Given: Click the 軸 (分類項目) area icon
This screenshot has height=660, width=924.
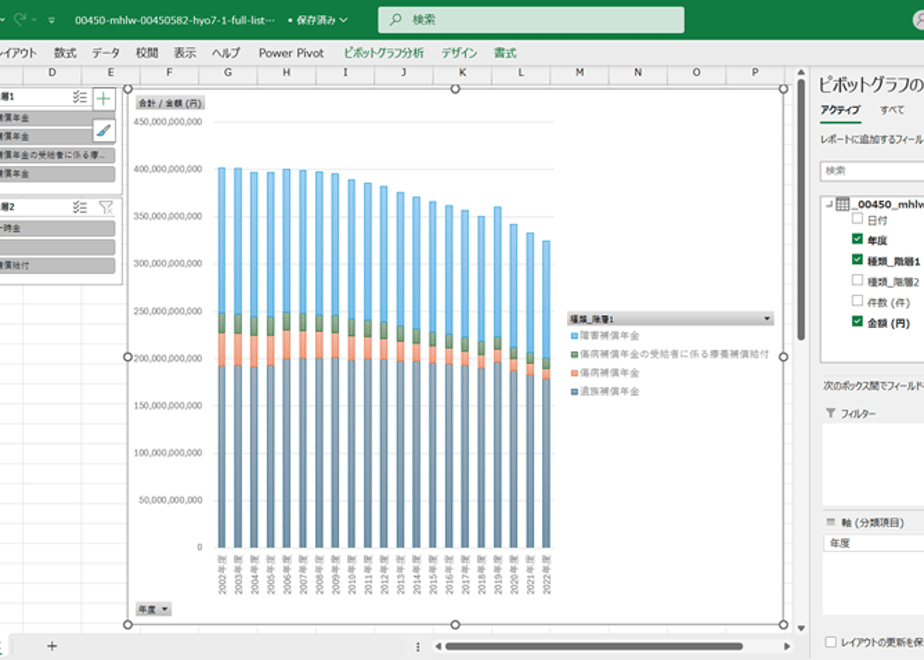Looking at the screenshot, I should 831,522.
